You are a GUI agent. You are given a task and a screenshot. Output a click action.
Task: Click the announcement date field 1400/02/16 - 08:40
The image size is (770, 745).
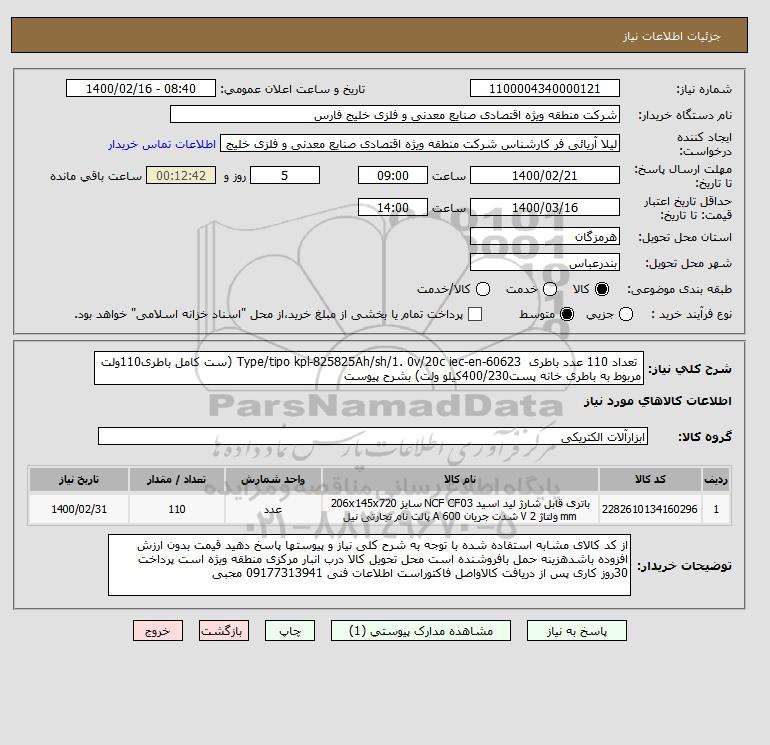(140, 88)
